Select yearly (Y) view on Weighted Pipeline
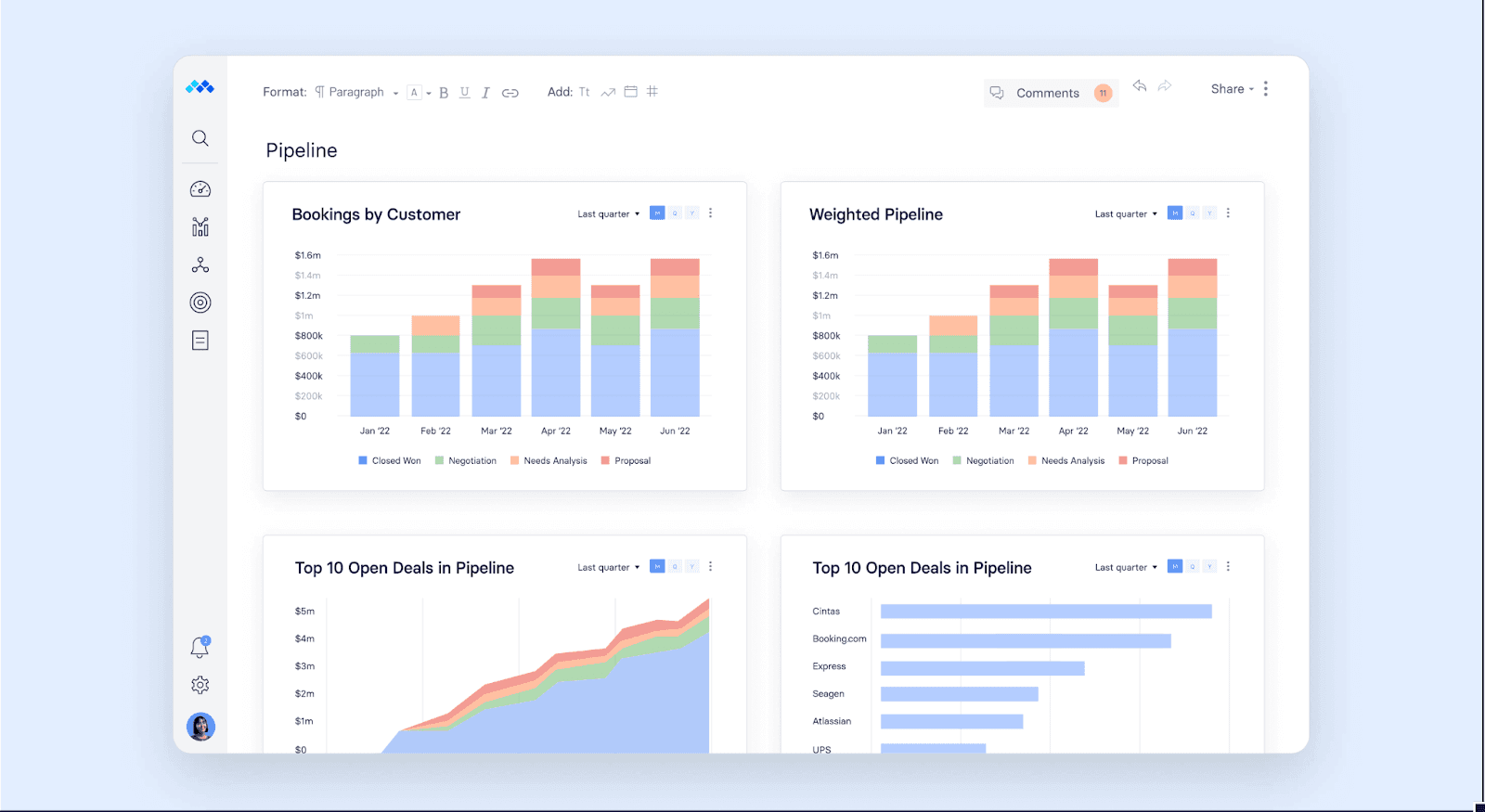The height and width of the screenshot is (812, 1485). pyautogui.click(x=1209, y=213)
